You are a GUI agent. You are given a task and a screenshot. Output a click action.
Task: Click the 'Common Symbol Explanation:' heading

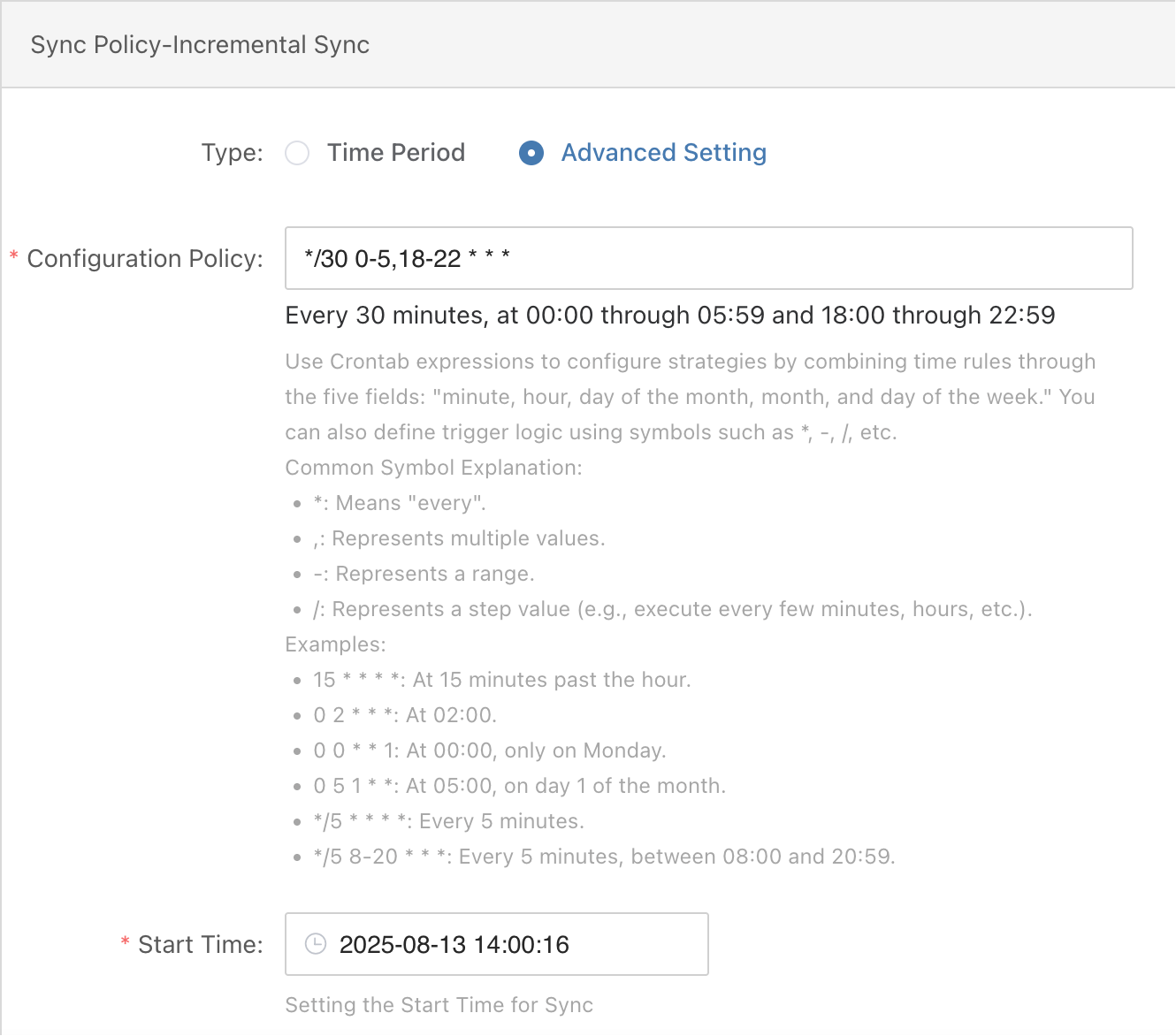(433, 468)
